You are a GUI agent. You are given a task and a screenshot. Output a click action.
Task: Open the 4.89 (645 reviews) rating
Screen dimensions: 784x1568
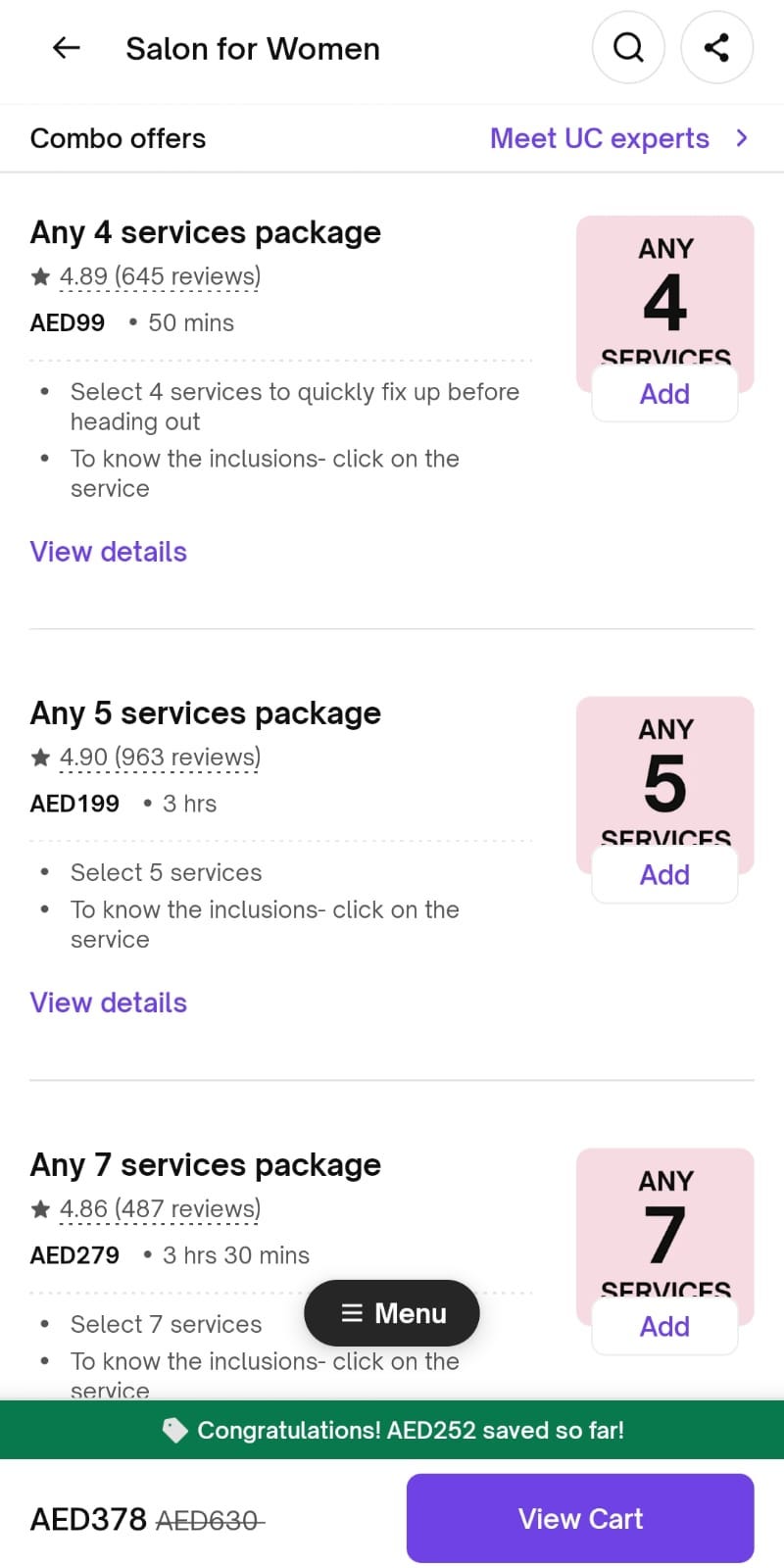[160, 276]
